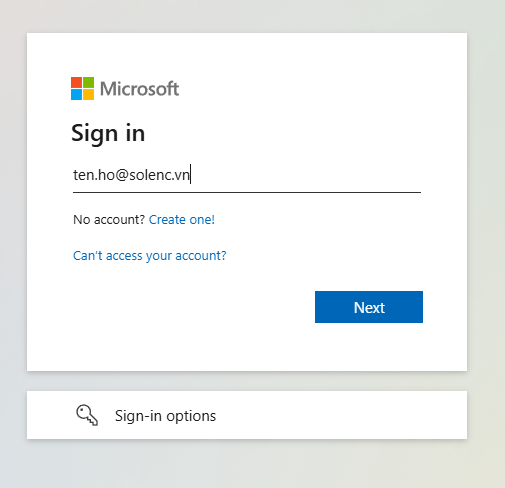The image size is (505, 488).
Task: Click the blue square of the Microsoft logo
Action: [x=76, y=94]
